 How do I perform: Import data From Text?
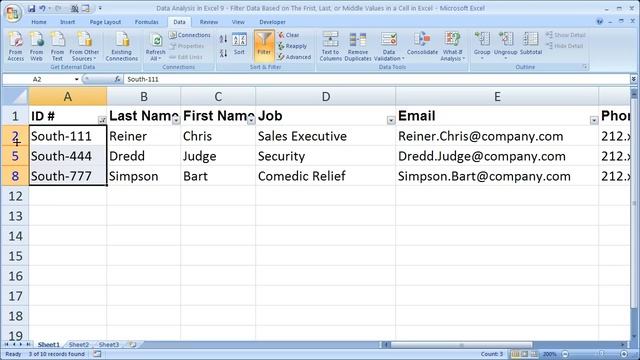57,47
